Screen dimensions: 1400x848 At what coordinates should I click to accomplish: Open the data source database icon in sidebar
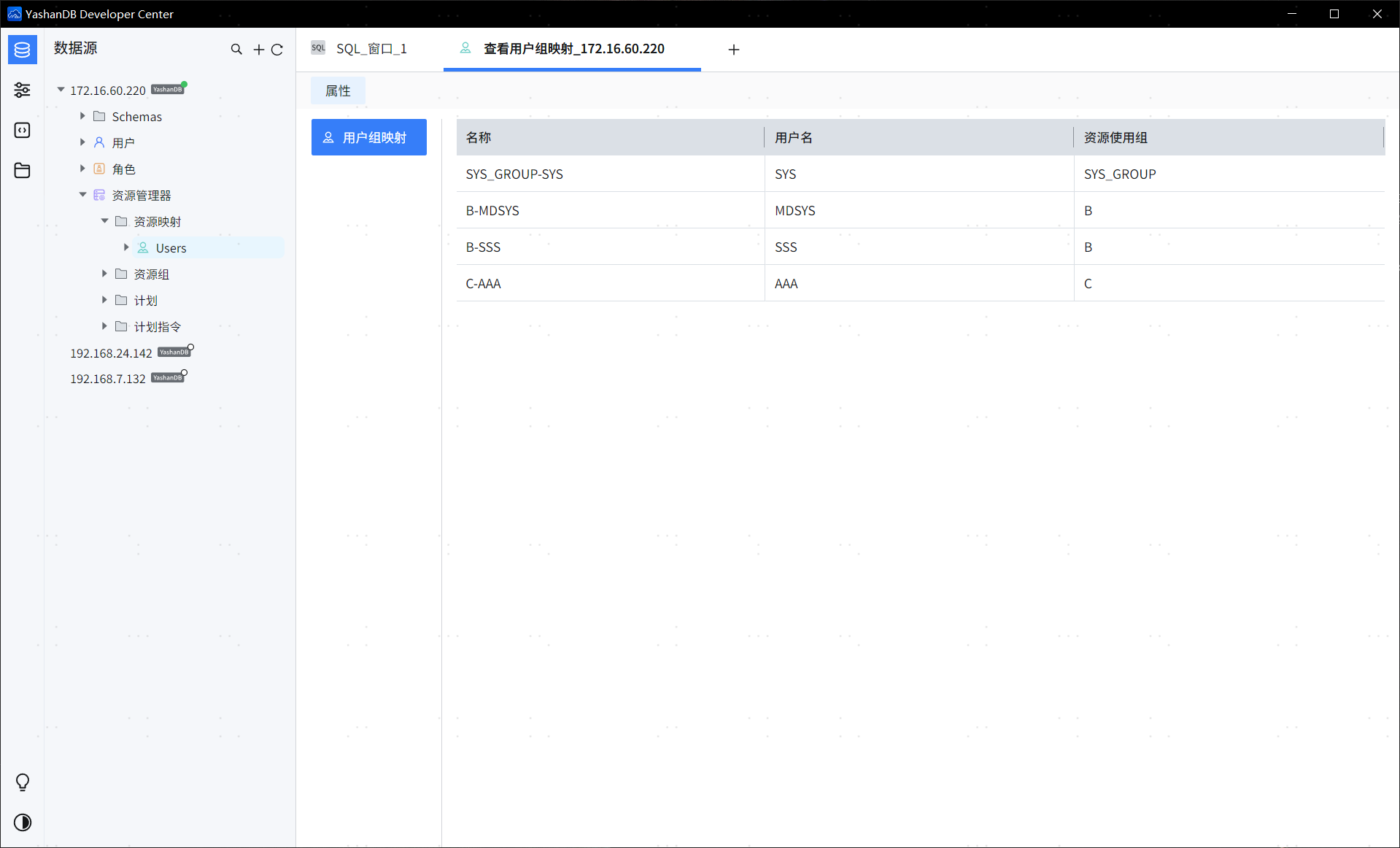coord(23,50)
